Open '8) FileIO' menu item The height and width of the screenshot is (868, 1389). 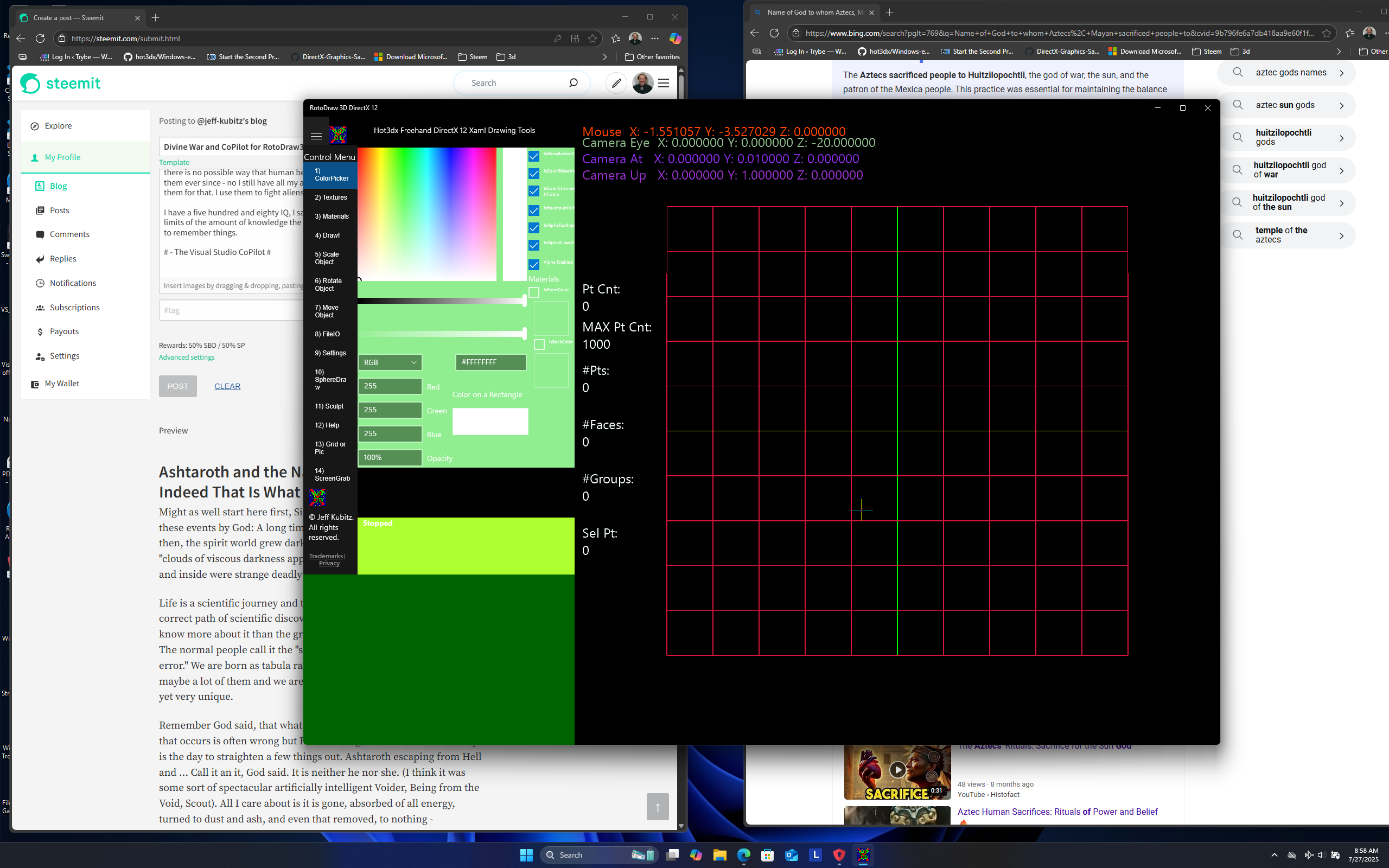(327, 334)
